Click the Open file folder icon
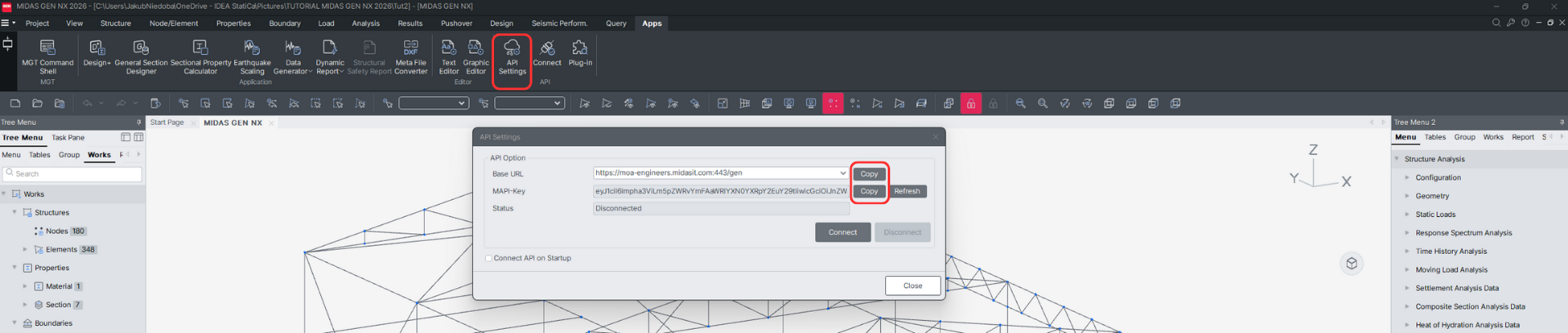 (37, 104)
